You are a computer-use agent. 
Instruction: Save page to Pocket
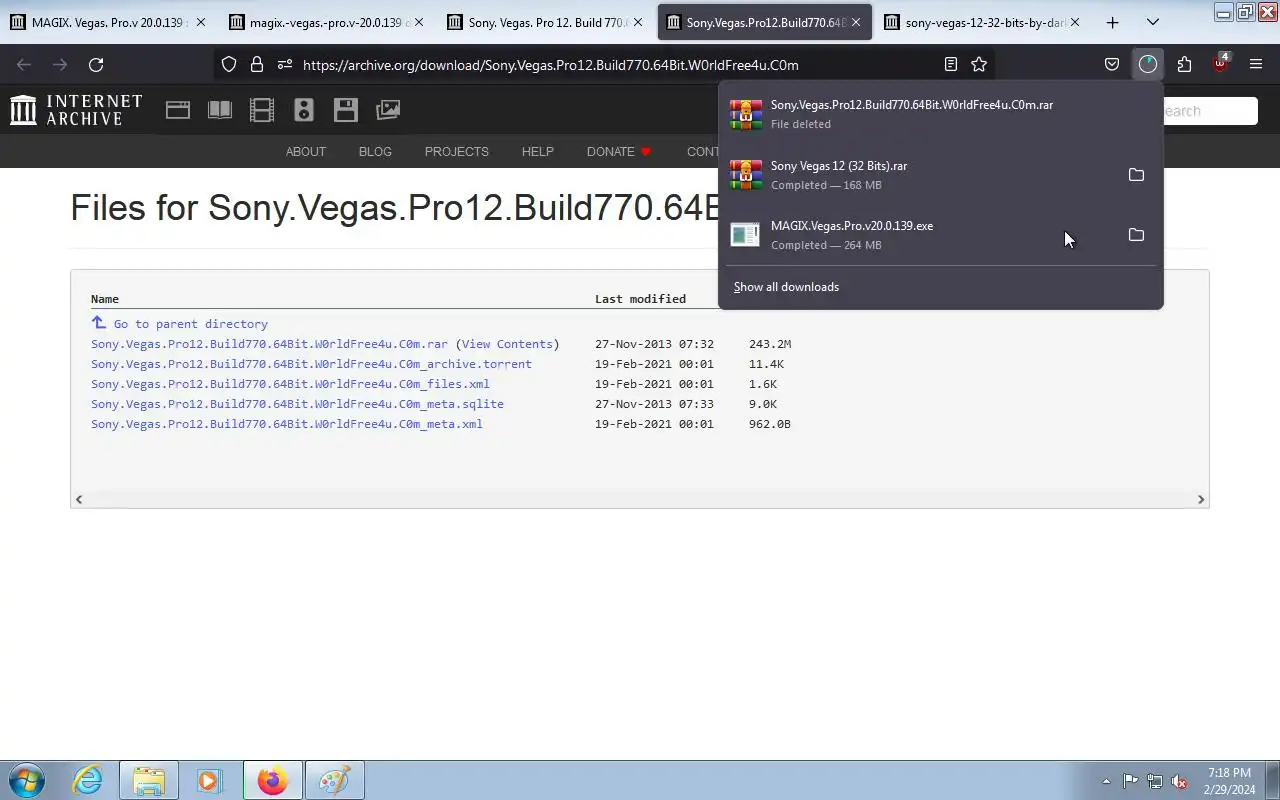(1112, 65)
